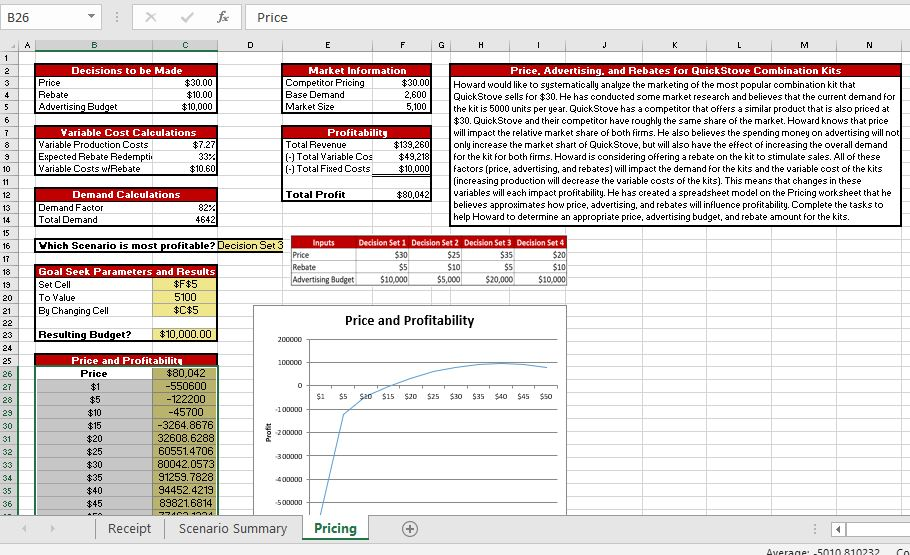The image size is (910, 555).
Task: Select column F header
Action: click(402, 45)
